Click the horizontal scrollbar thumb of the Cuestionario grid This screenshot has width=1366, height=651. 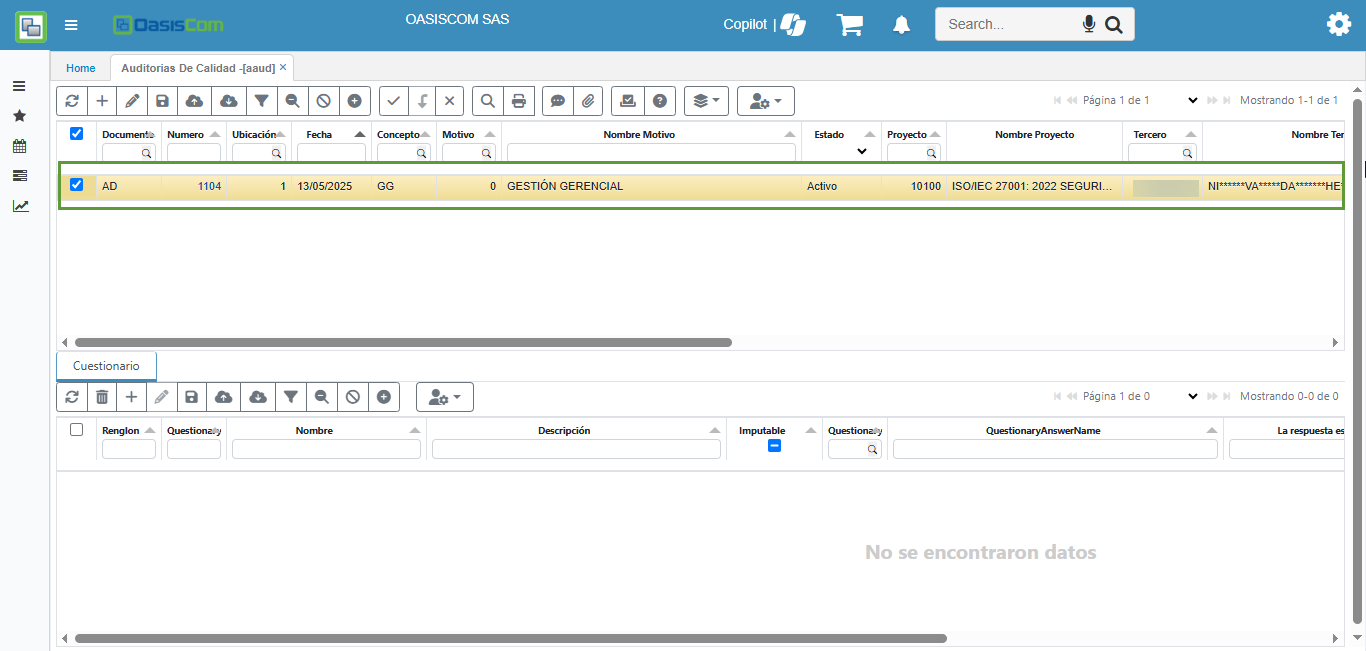click(511, 638)
